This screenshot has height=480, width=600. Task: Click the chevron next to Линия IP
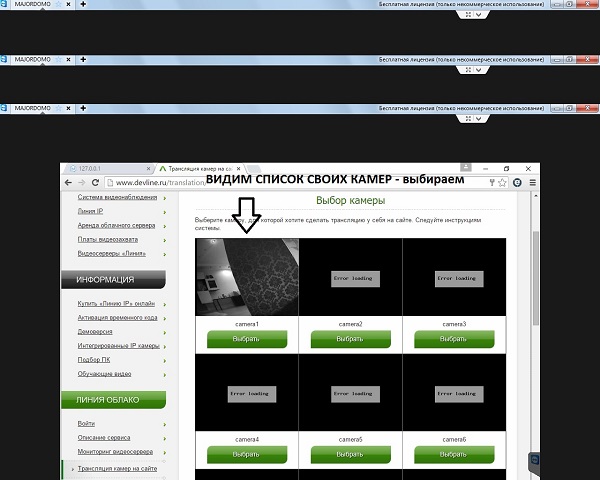point(165,212)
